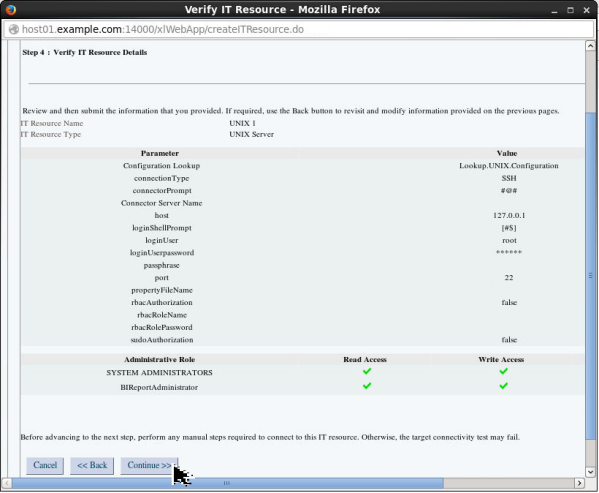Screen dimensions: 599x493
Task: Click the horizontal scrollbar right arrow
Action: [579, 483]
